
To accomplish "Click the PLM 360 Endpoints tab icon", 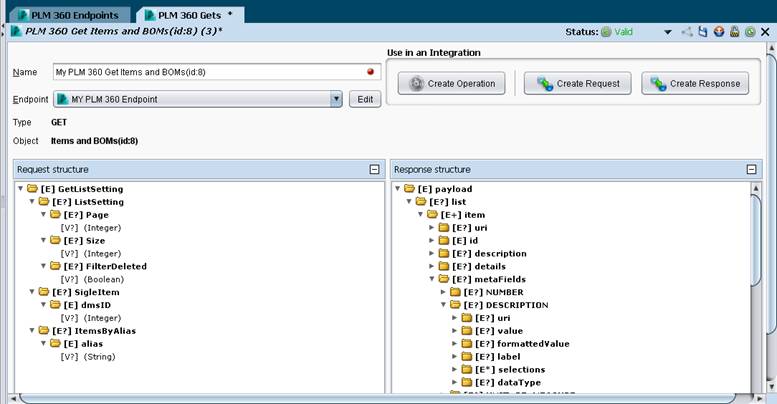I will (23, 15).
